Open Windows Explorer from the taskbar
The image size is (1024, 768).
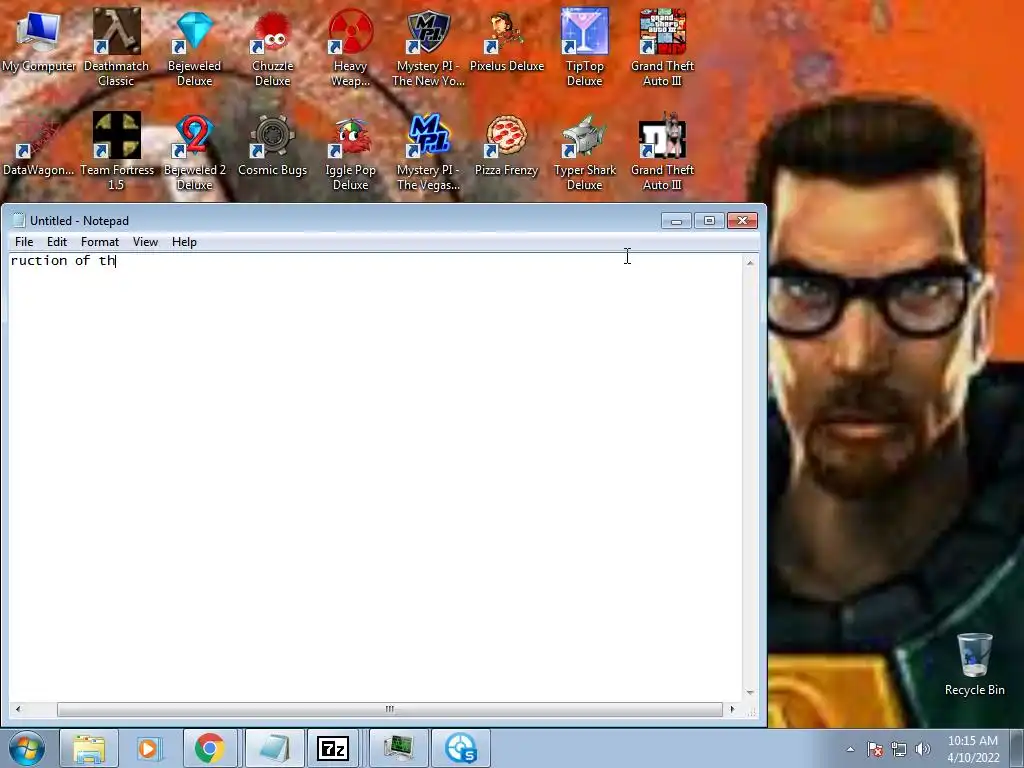pyautogui.click(x=89, y=748)
